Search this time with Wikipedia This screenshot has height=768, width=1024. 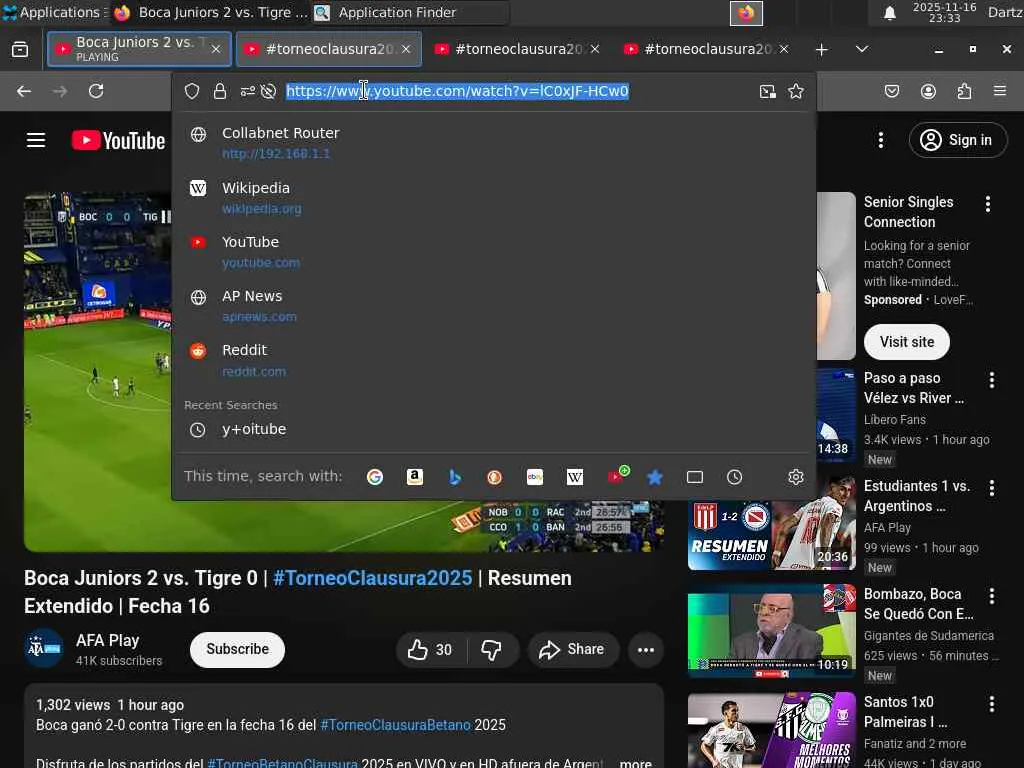click(x=575, y=477)
